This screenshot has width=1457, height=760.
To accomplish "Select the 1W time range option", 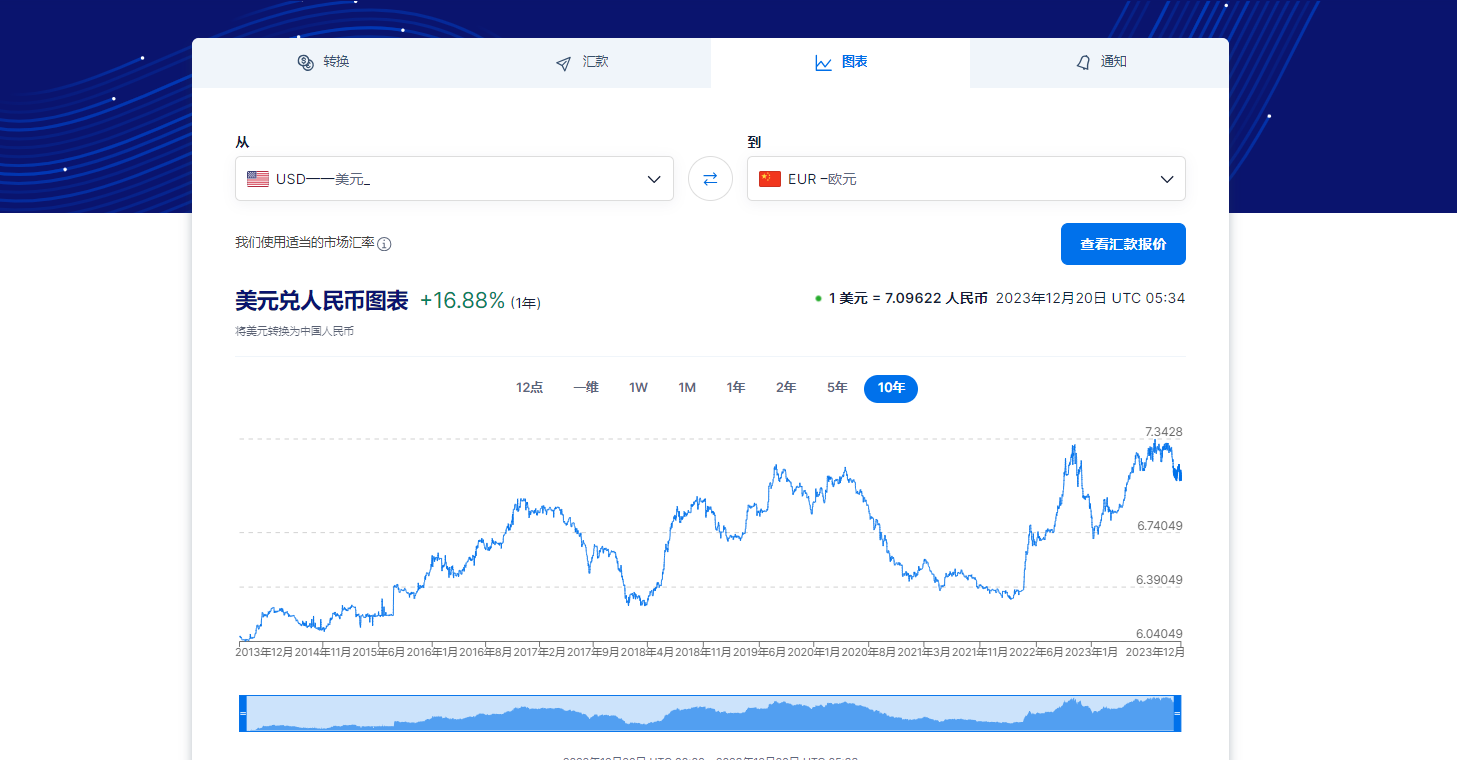I will point(638,388).
